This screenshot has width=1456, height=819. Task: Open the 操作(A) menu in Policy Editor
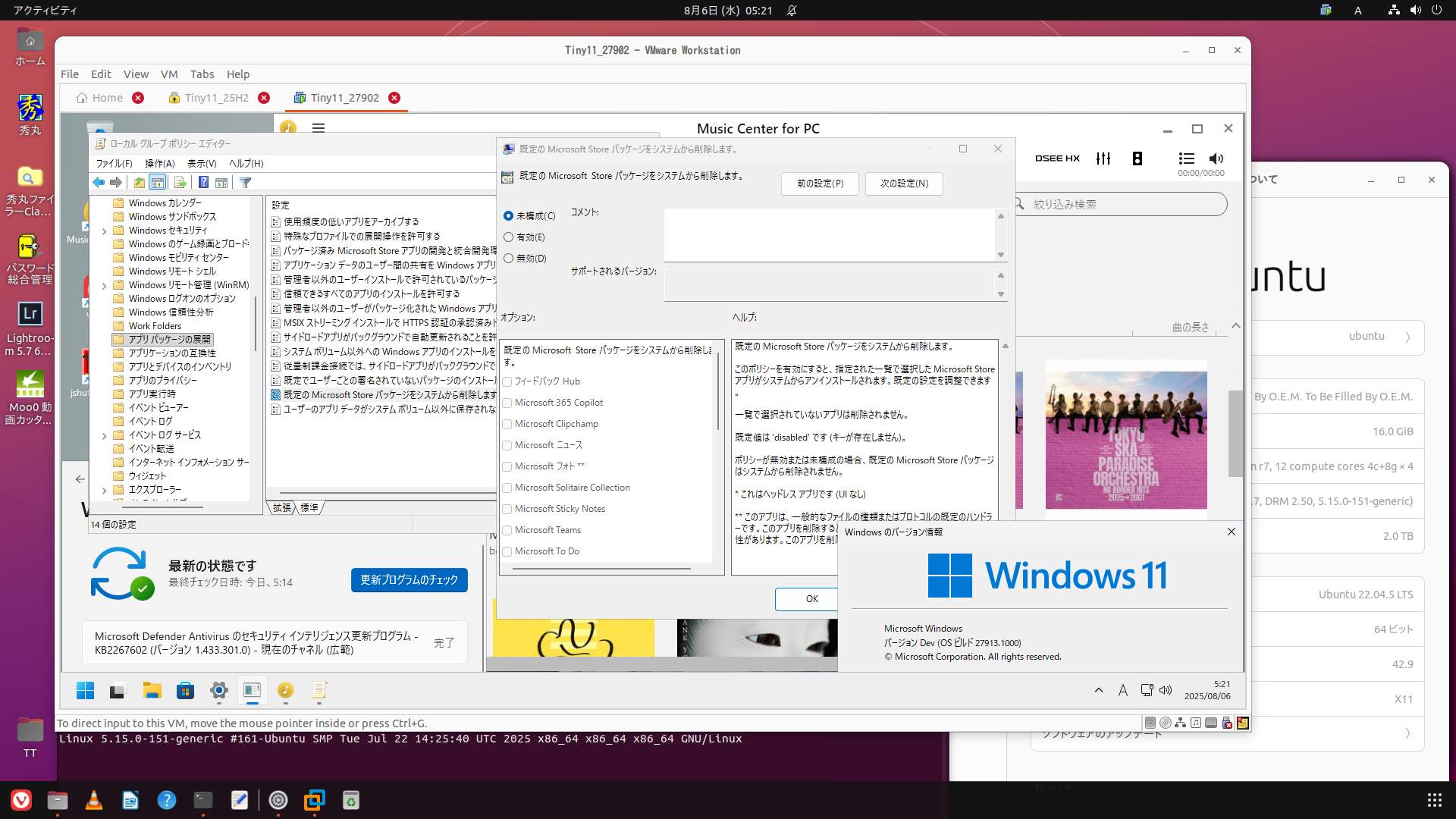point(160,163)
